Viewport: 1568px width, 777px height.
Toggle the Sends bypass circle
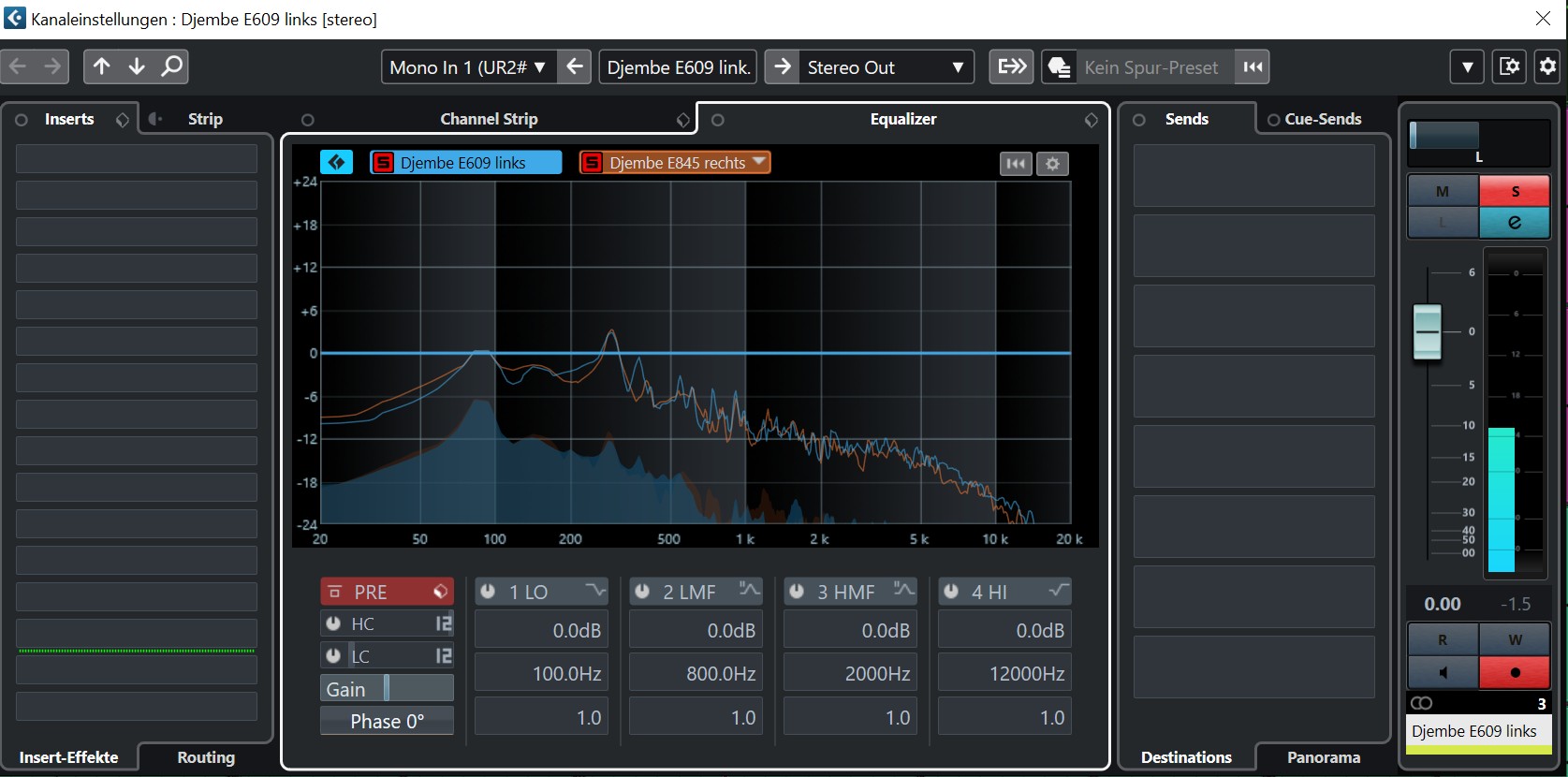[x=1139, y=120]
